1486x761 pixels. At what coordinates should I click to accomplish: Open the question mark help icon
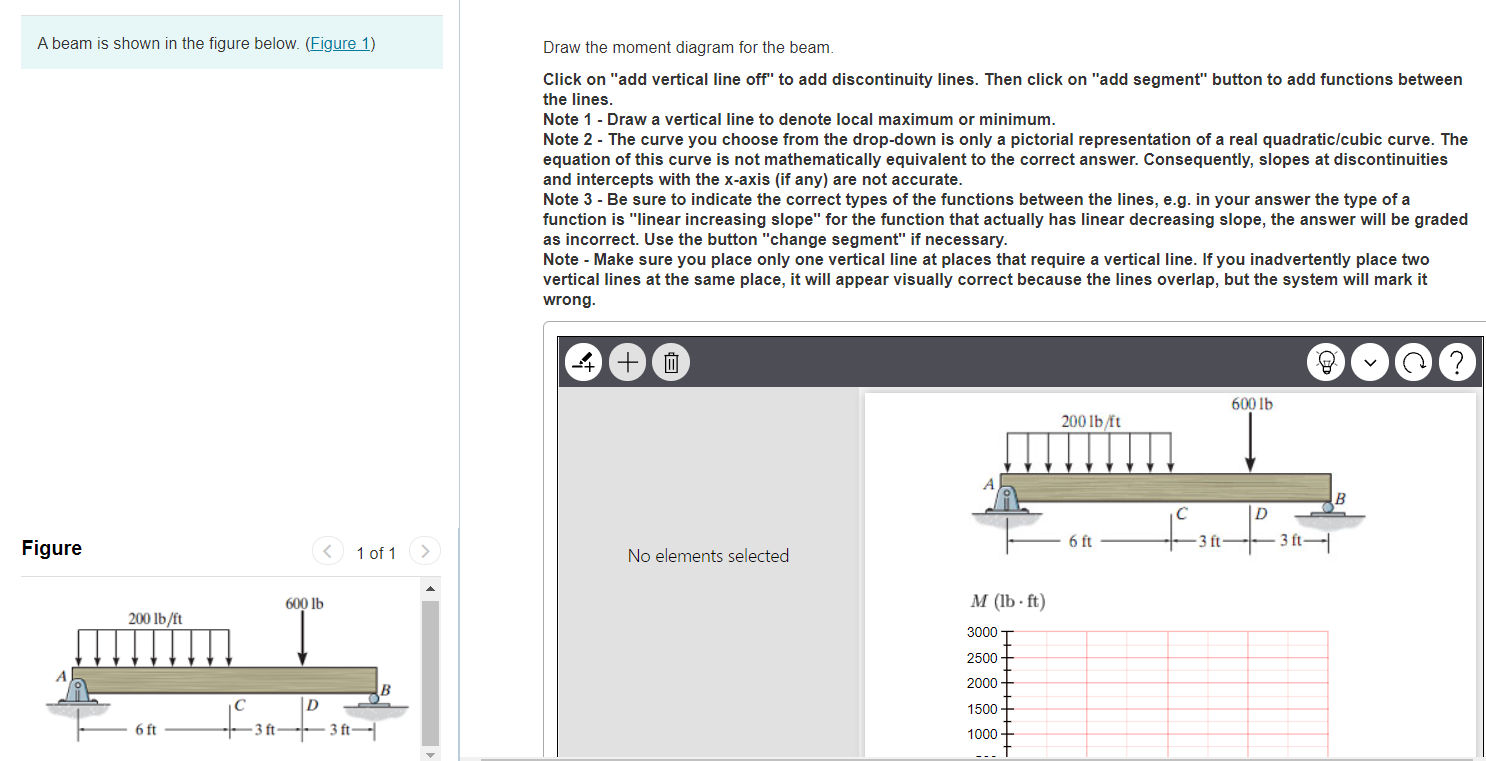(1458, 364)
